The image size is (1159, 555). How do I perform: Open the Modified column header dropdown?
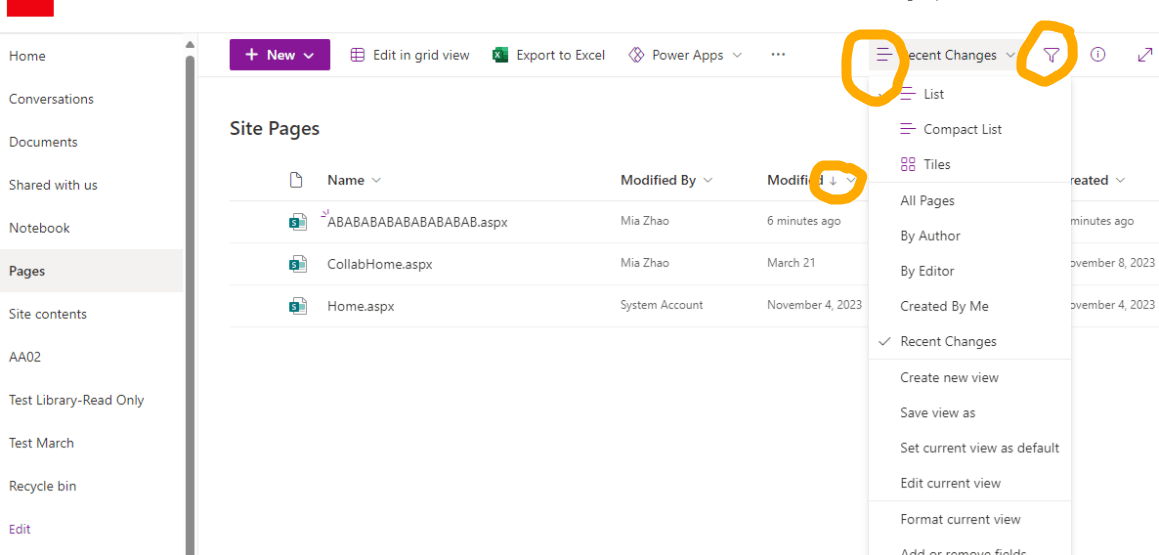pyautogui.click(x=812, y=180)
